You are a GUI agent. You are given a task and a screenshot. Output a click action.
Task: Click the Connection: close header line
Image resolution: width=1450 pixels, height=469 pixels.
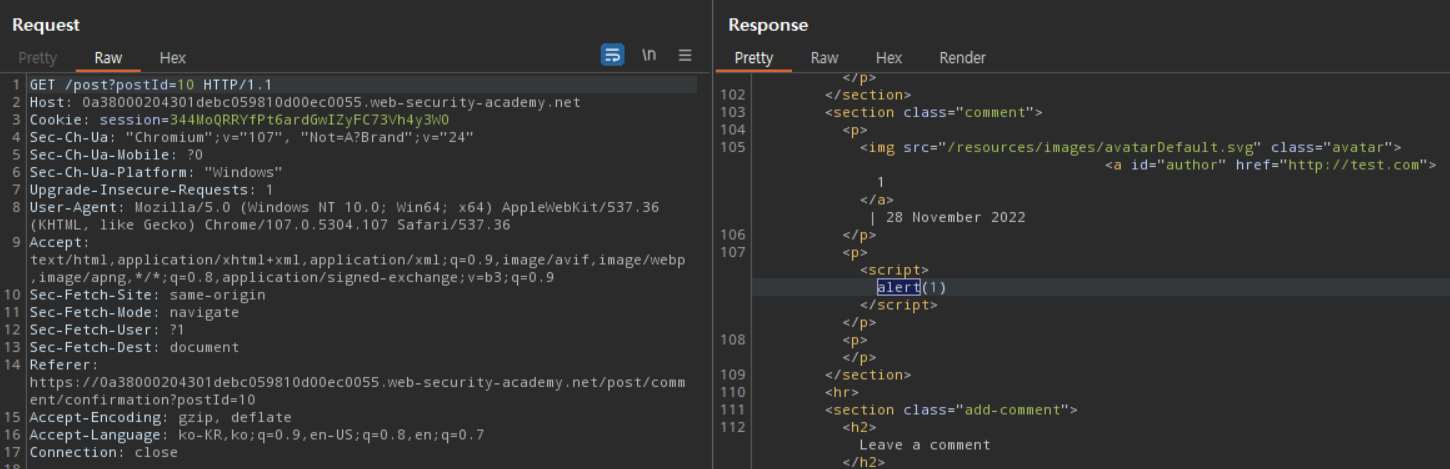(x=103, y=452)
